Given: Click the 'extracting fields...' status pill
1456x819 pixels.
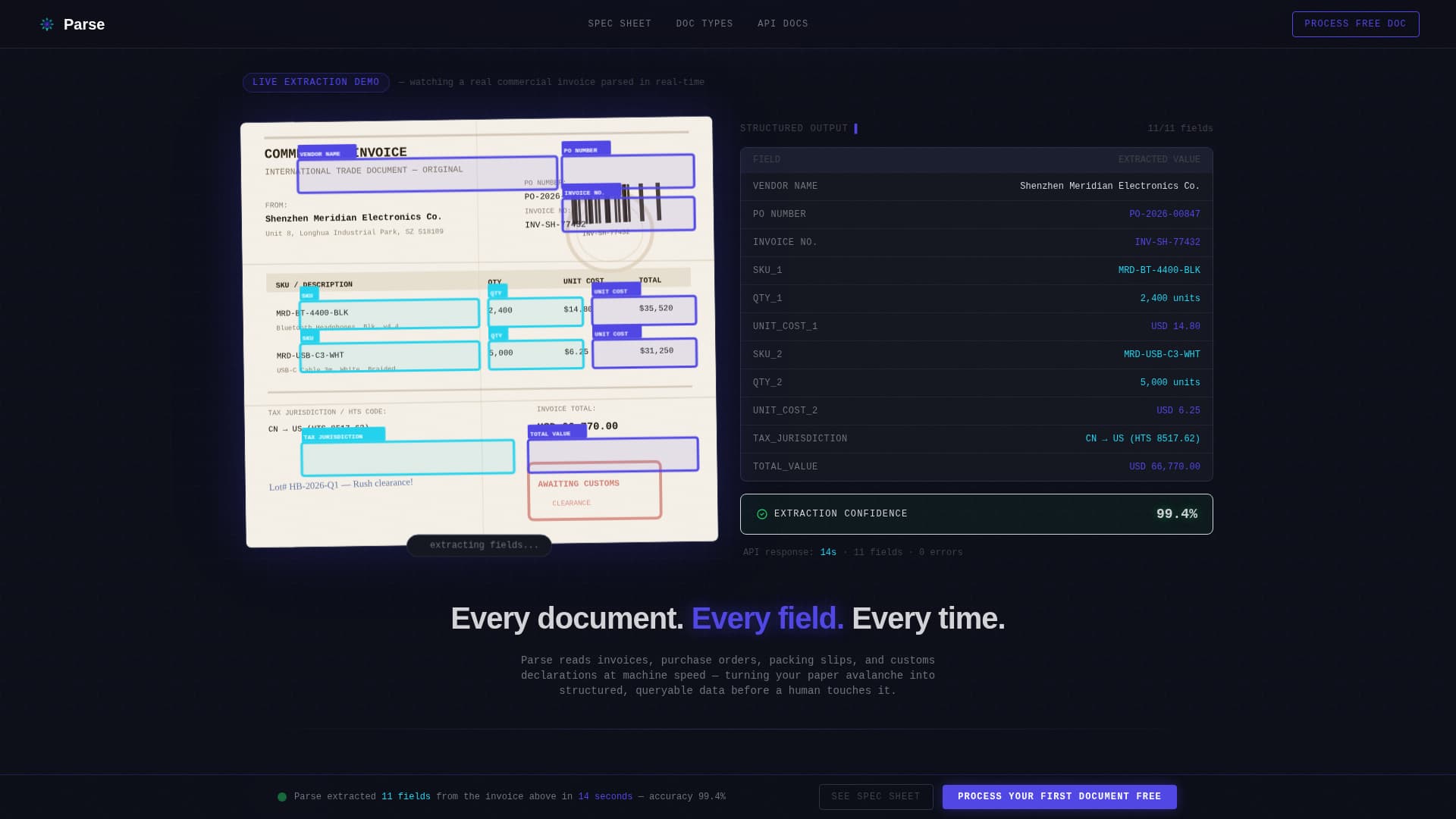Looking at the screenshot, I should 479,545.
